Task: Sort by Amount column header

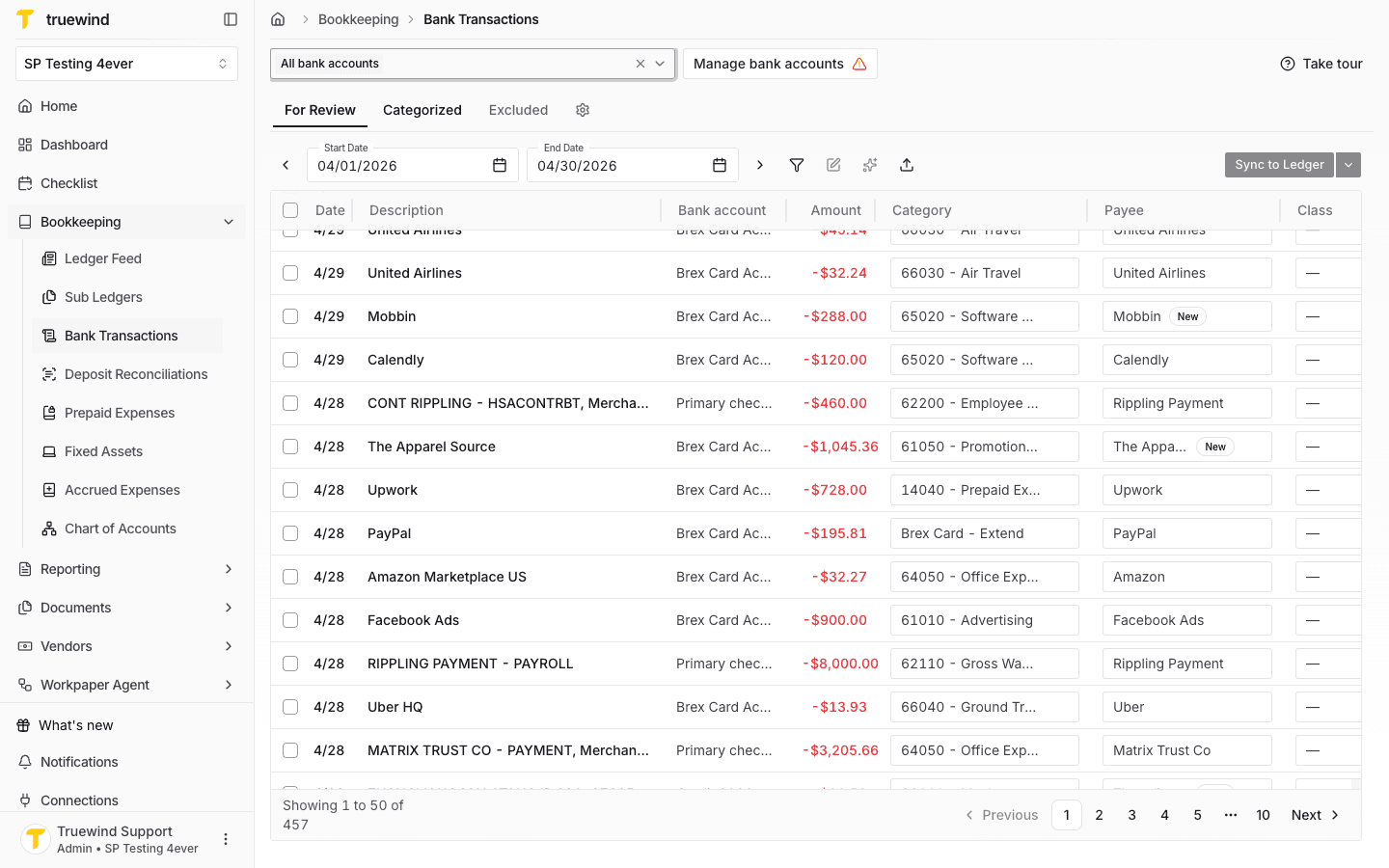Action: (835, 210)
